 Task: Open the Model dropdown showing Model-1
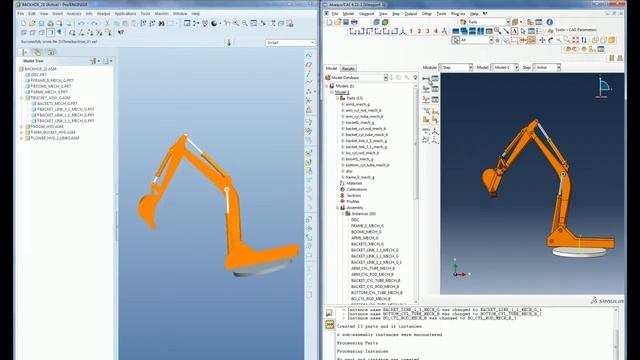pos(504,67)
